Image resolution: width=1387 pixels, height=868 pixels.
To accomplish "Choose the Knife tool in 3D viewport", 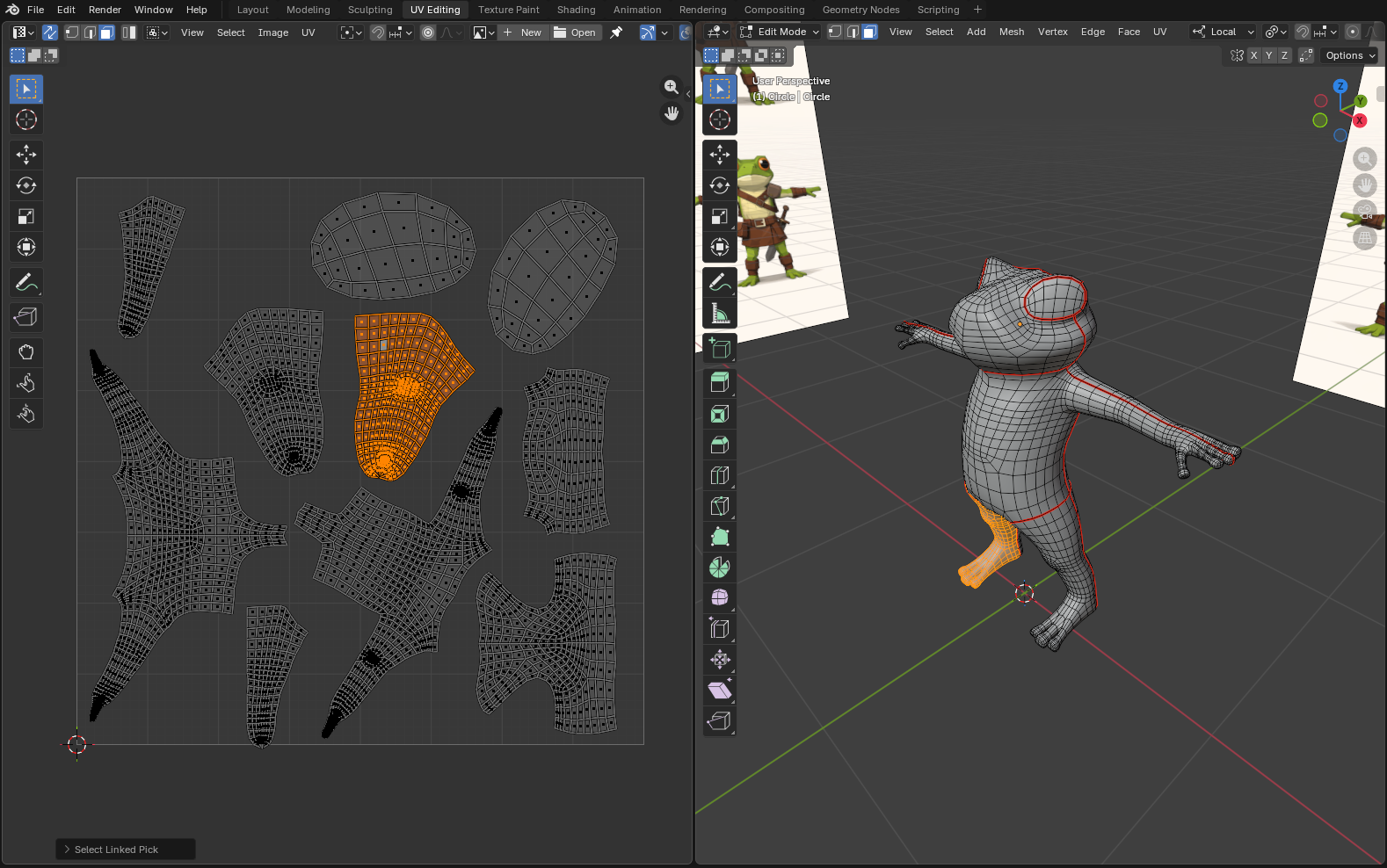I will 719,506.
